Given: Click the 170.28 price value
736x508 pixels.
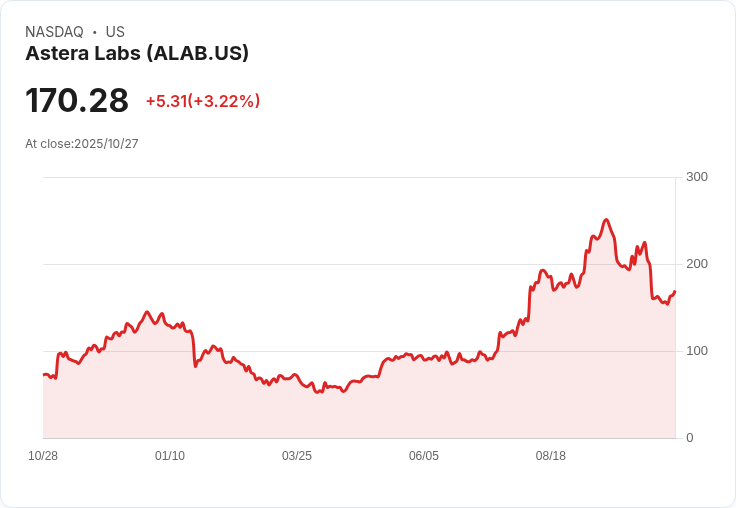Looking at the screenshot, I should click(x=77, y=101).
